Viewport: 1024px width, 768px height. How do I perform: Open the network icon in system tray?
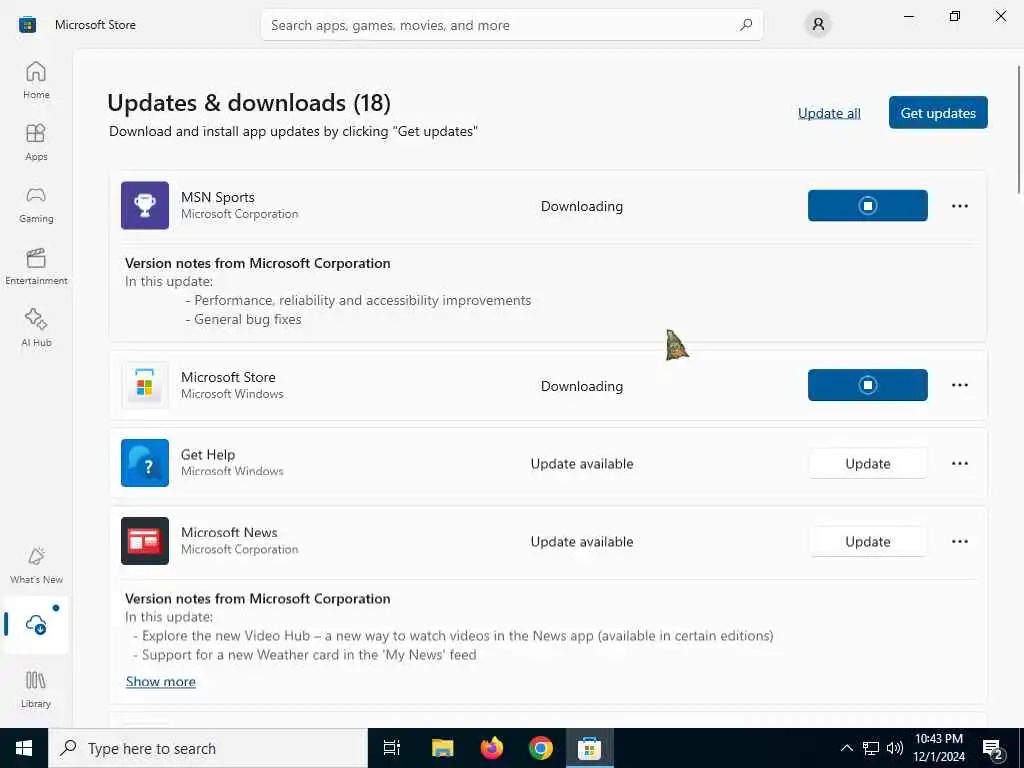pyautogui.click(x=871, y=748)
